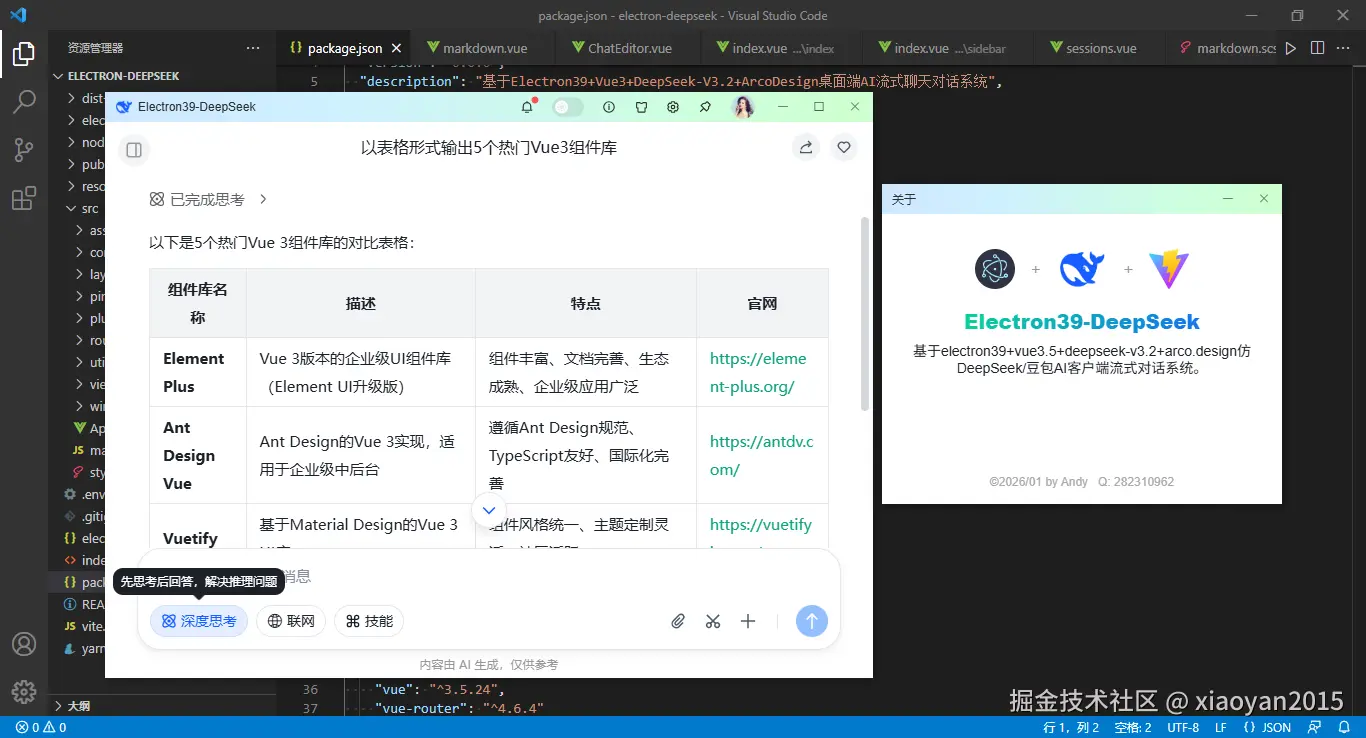Pin the Electron39-DeepSeek window on top
Image resolution: width=1366 pixels, height=738 pixels.
[705, 107]
